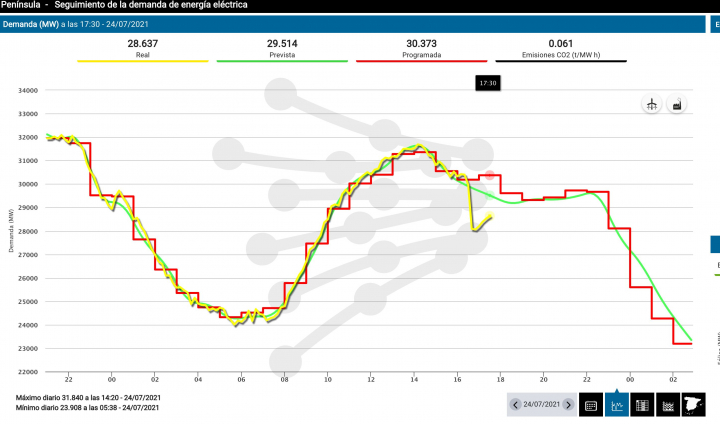Viewport: 720px width, 424px height.
Task: Select the line chart view icon
Action: [617, 405]
